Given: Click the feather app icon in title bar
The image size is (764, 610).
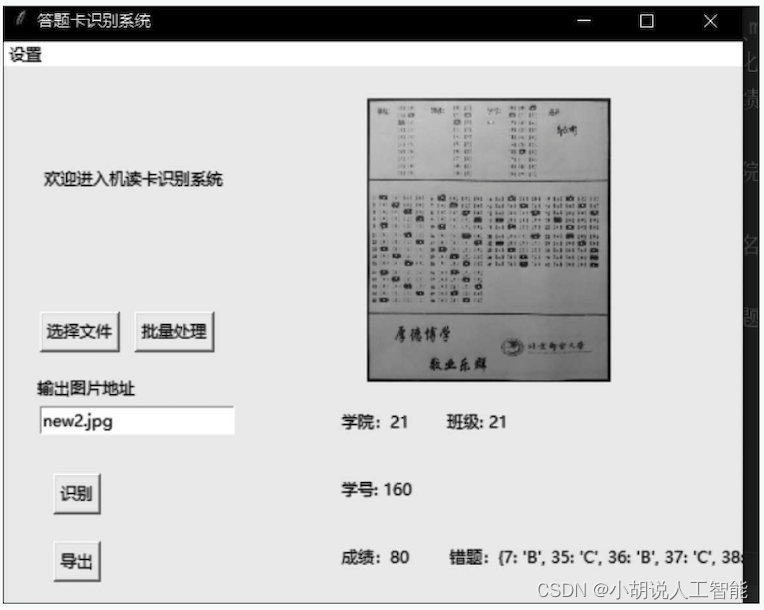Looking at the screenshot, I should 19,20.
